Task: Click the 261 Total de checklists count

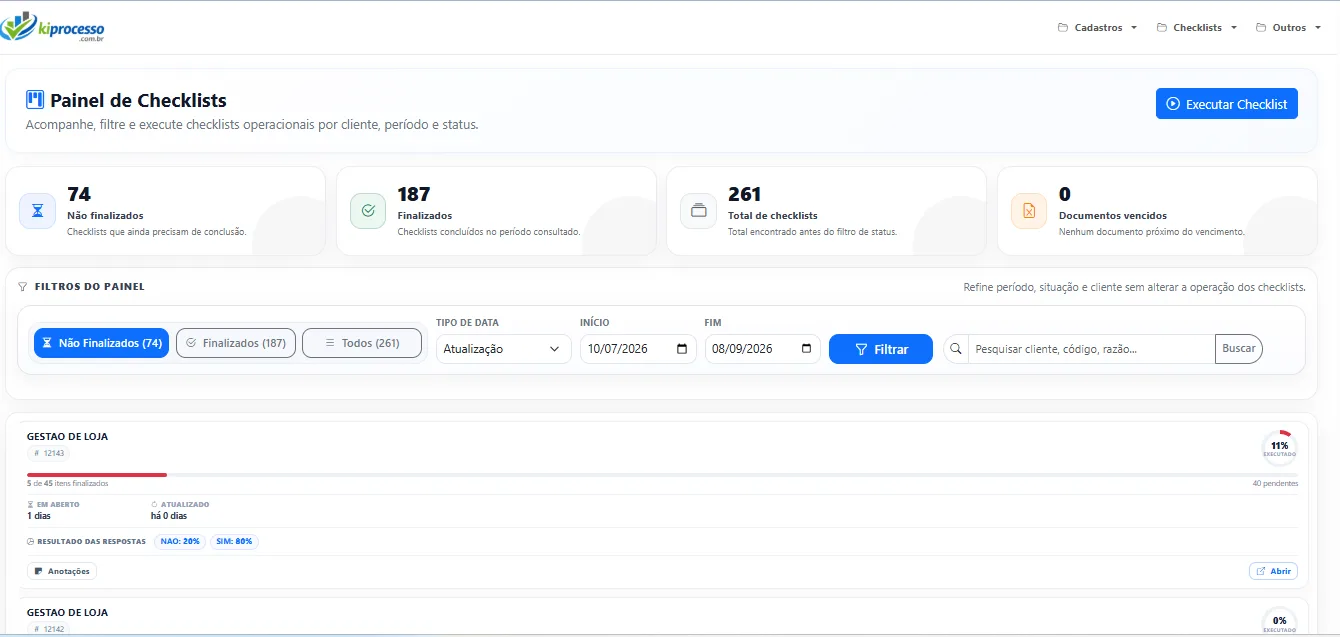Action: 745,194
